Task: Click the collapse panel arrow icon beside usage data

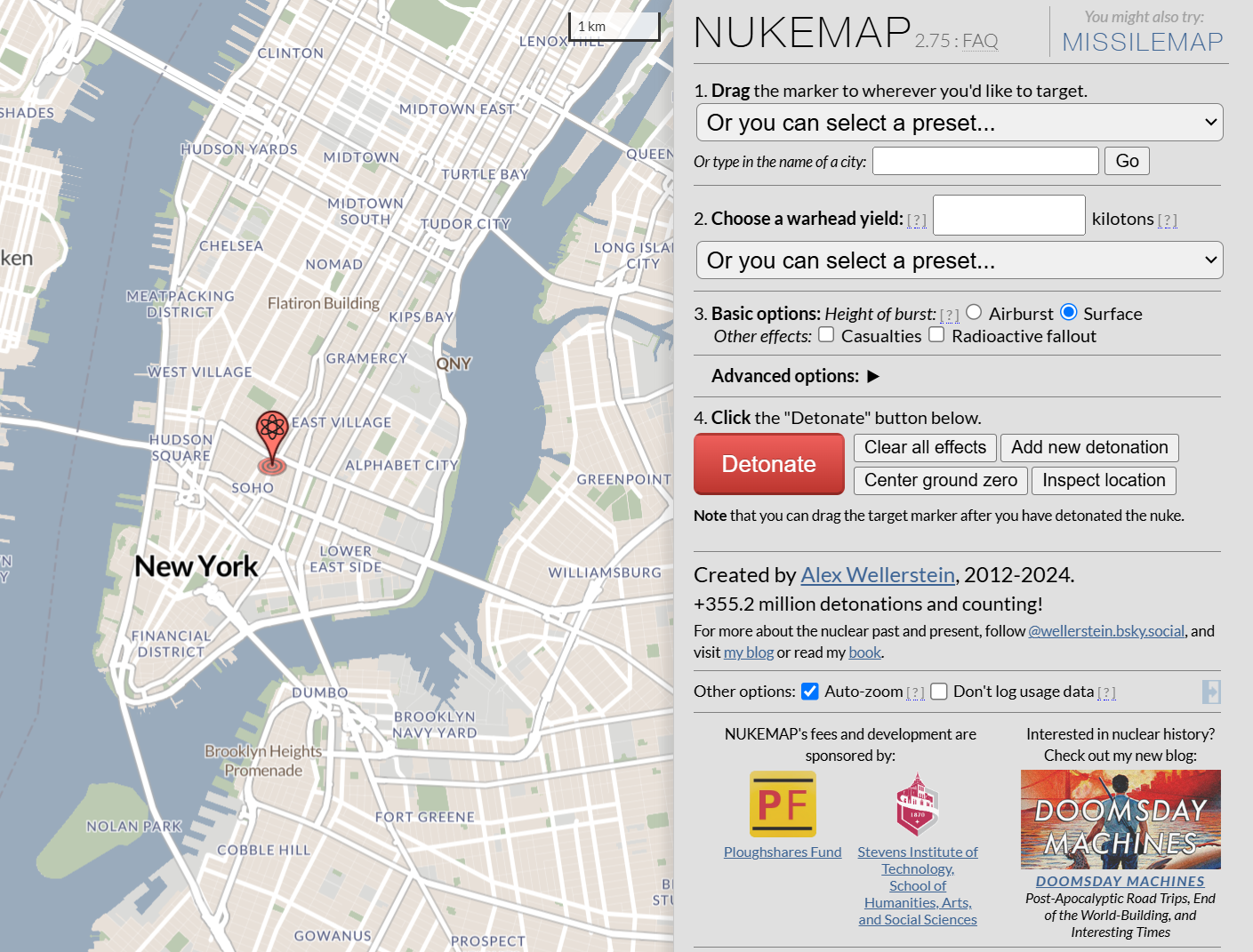Action: [1211, 692]
